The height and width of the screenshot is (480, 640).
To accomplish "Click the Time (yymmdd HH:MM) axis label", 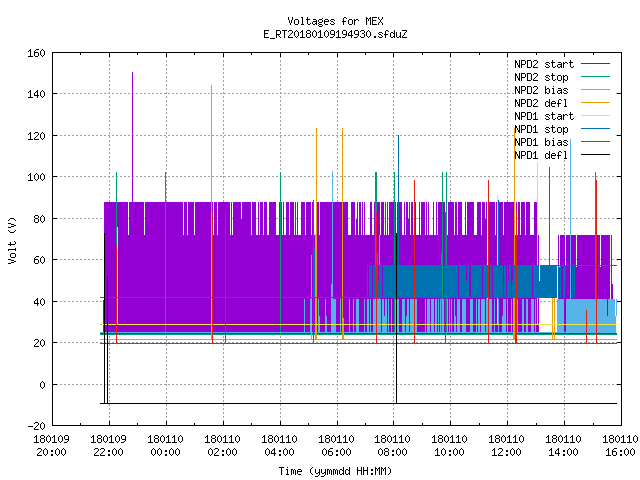I will [x=335, y=471].
